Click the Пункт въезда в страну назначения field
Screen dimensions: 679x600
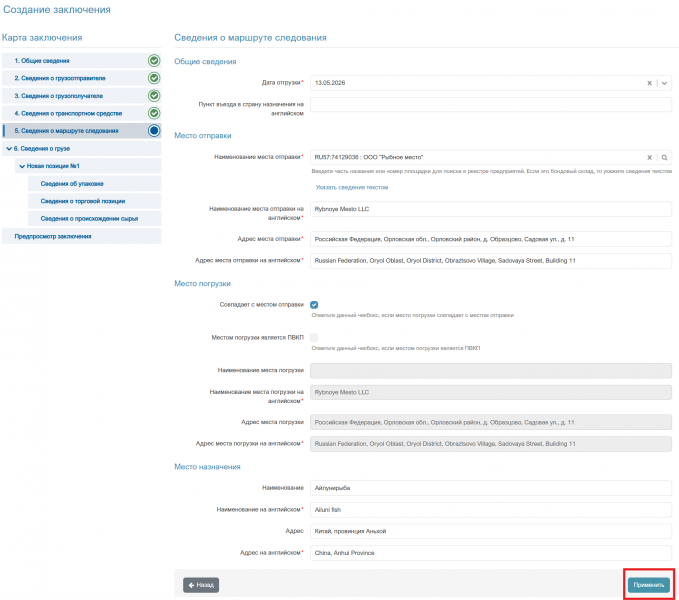click(x=491, y=105)
